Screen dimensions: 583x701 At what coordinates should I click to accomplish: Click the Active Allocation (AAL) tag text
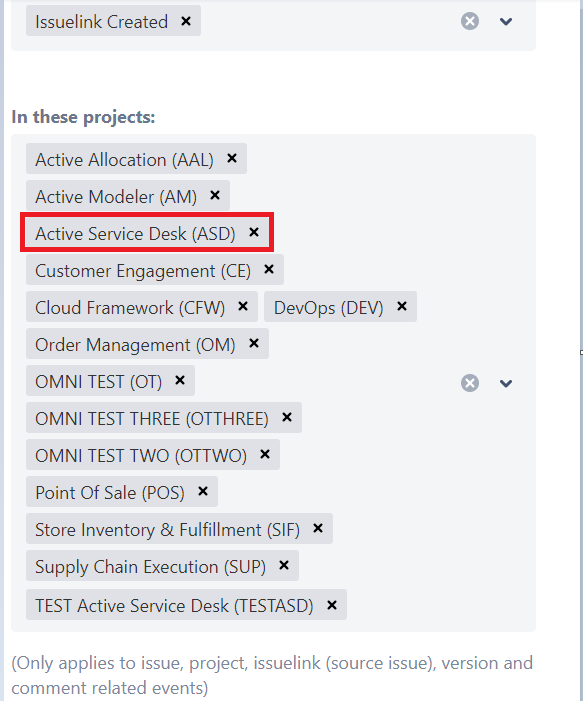124,160
